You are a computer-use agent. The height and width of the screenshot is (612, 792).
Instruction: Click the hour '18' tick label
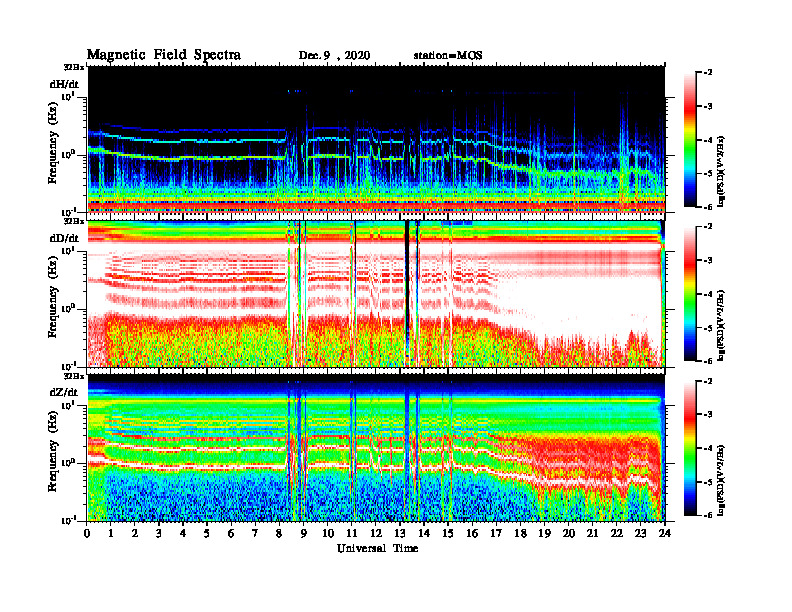520,534
